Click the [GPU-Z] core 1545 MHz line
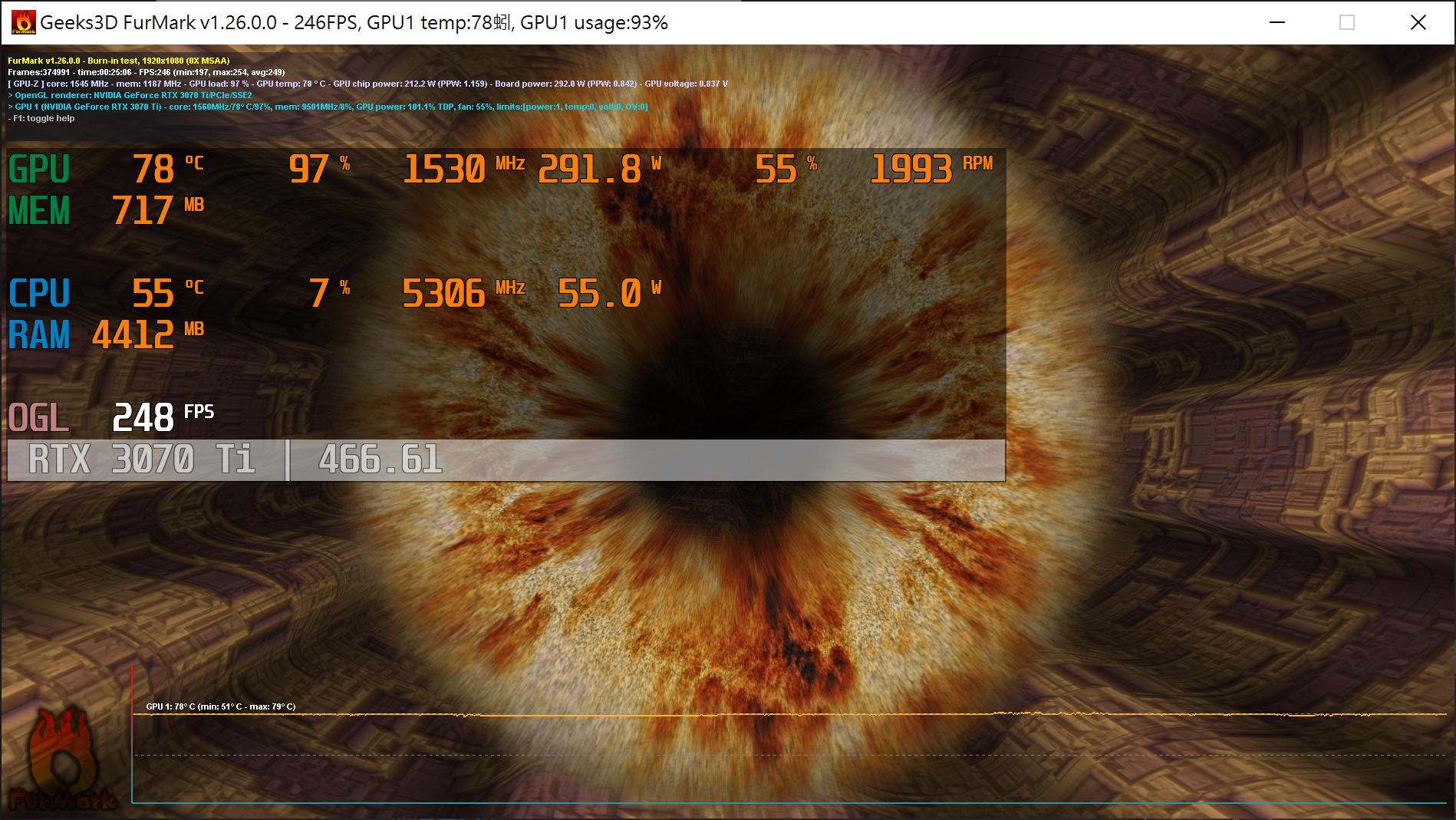This screenshot has height=820, width=1456. (x=368, y=84)
